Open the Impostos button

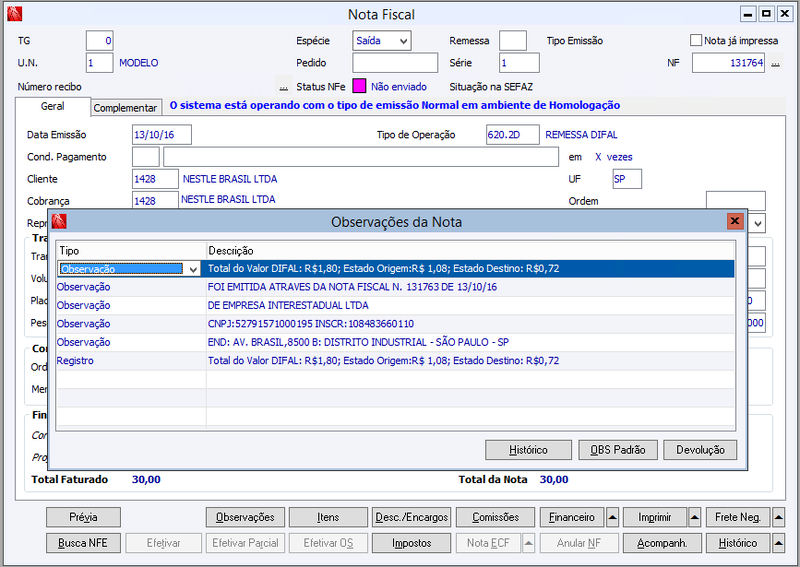click(411, 543)
